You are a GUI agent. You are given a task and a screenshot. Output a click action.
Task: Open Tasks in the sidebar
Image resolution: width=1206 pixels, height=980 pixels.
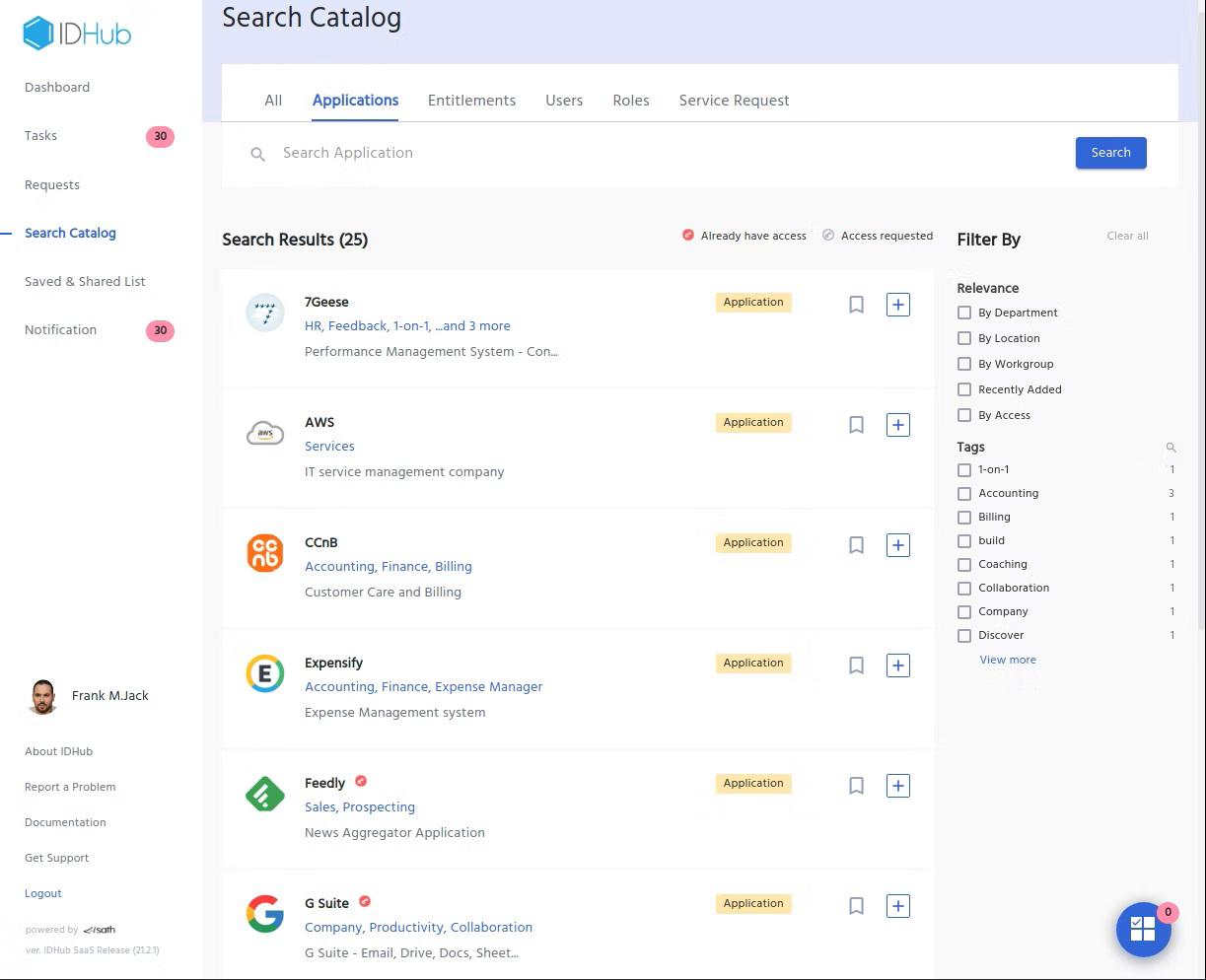click(x=40, y=136)
